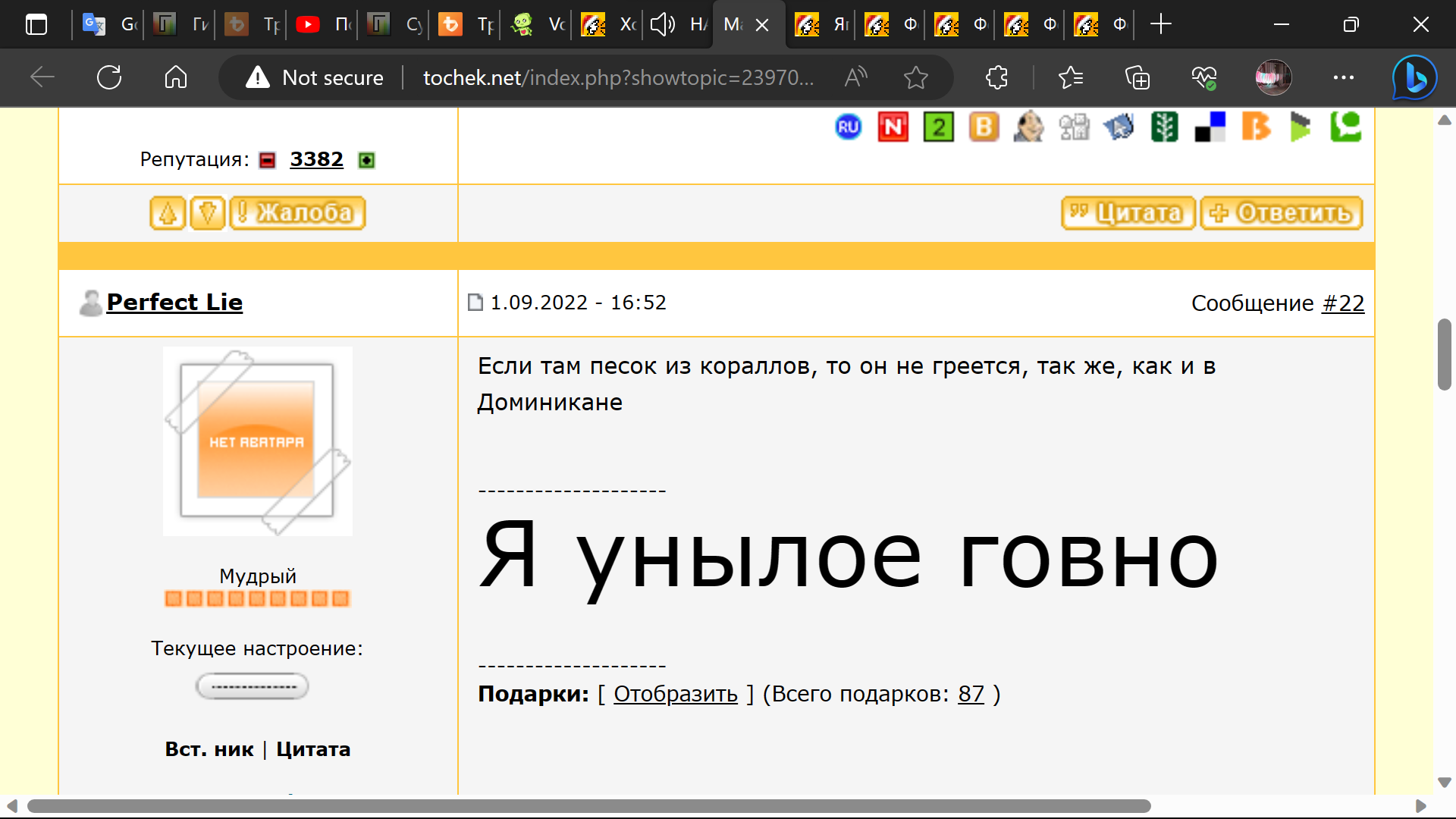Click the green speech bubble share icon
This screenshot has height=819, width=1456.
point(1346,127)
